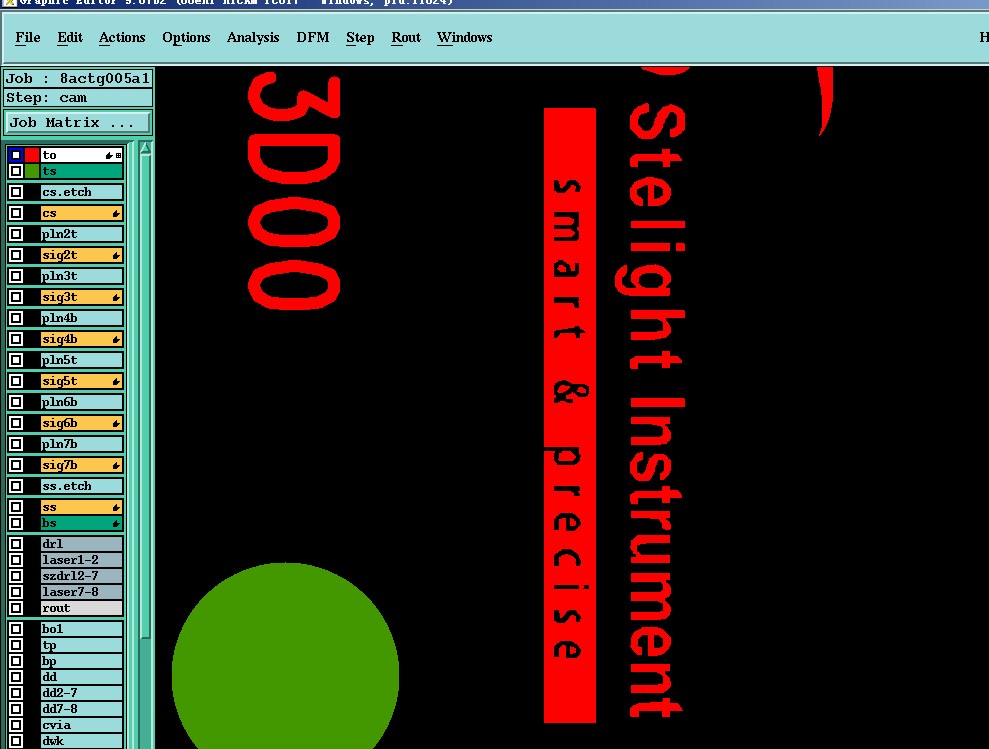Open the Actions menu

[x=122, y=38]
